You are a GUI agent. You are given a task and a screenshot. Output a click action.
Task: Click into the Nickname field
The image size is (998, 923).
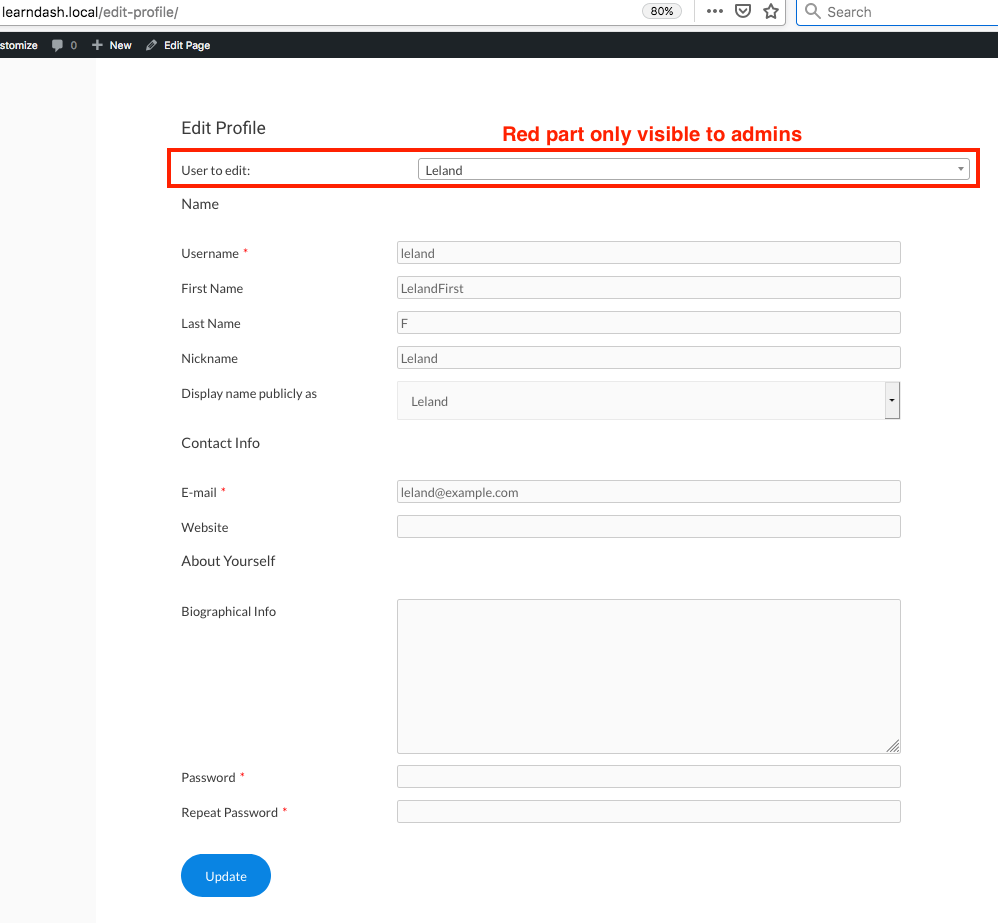pos(648,358)
